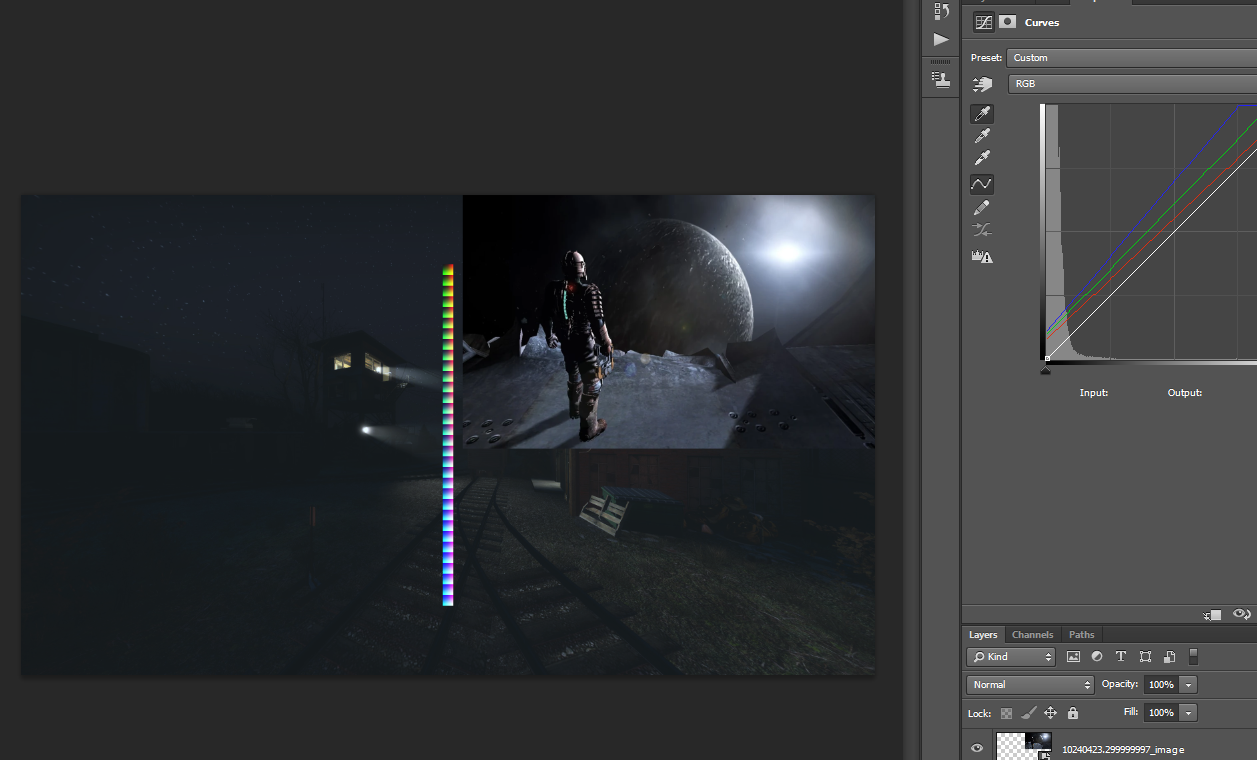The height and width of the screenshot is (760, 1257).
Task: Select the white point eyedropper
Action: point(982,158)
